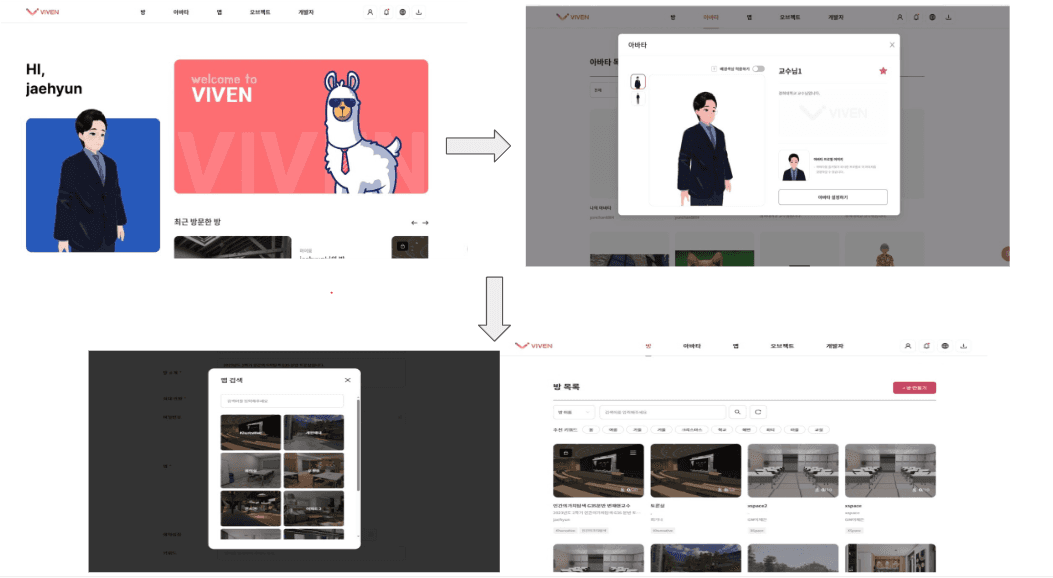Click the VIVEN logo on the room list page

pos(534,346)
